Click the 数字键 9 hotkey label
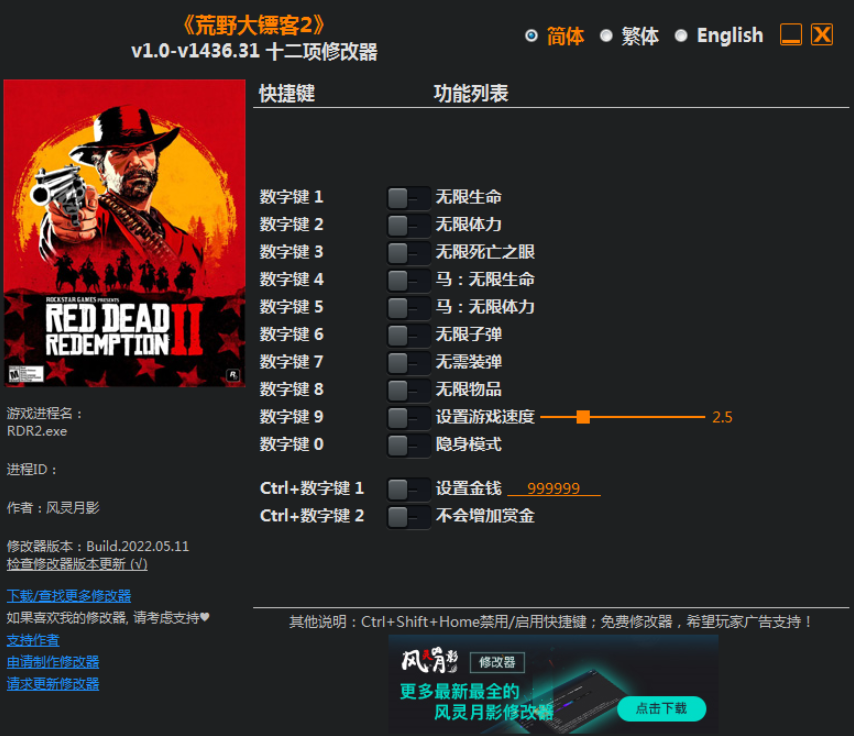 pos(291,417)
